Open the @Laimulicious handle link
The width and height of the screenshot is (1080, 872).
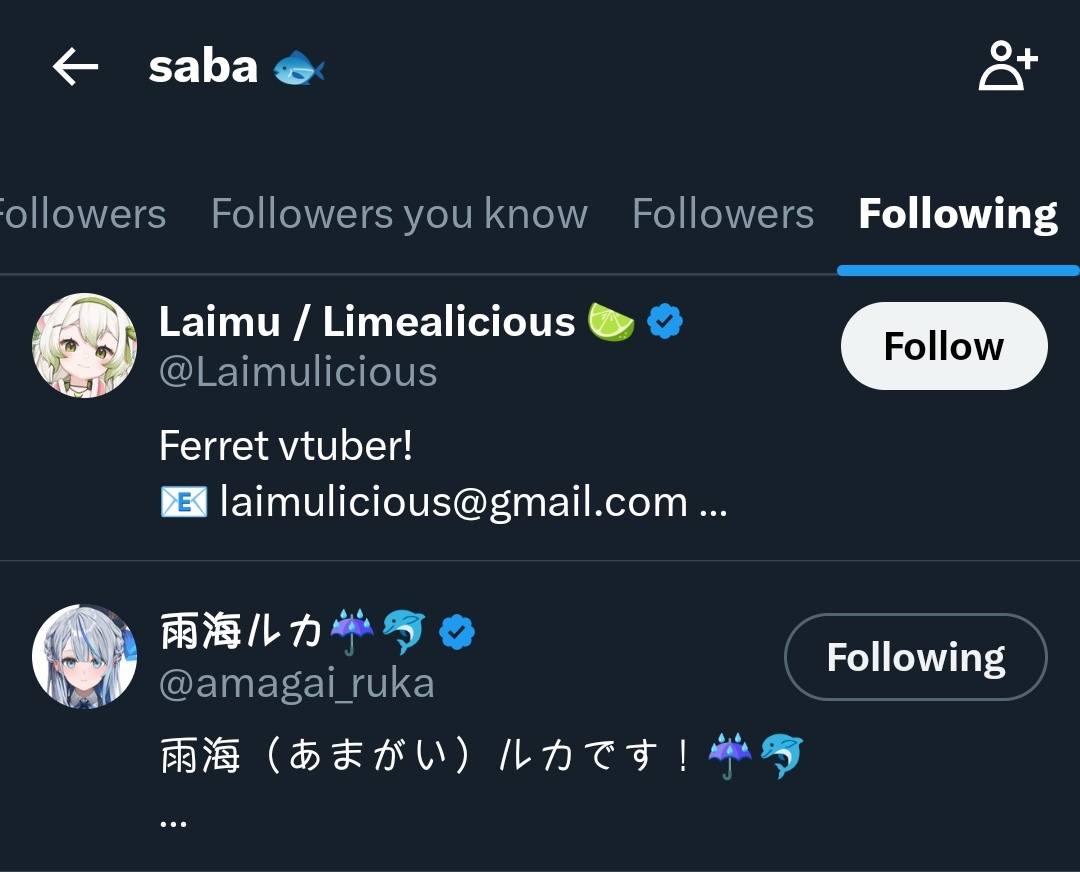[x=298, y=372]
